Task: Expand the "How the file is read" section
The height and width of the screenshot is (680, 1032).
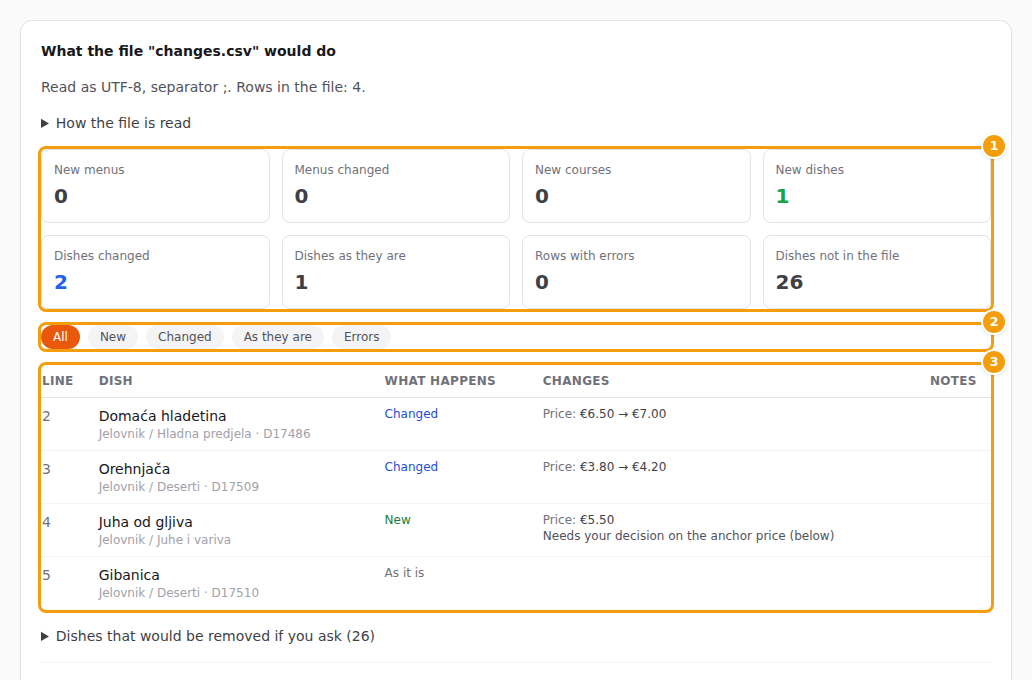Action: (x=116, y=123)
